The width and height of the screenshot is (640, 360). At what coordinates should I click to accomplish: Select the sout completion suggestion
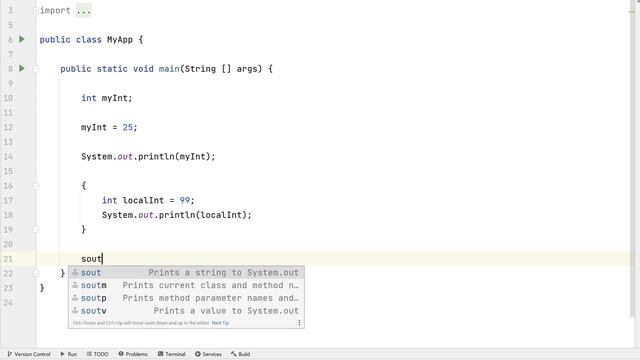186,272
